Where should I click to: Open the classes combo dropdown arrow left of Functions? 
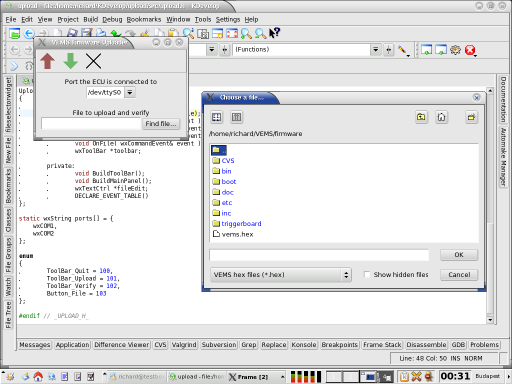tap(212, 50)
